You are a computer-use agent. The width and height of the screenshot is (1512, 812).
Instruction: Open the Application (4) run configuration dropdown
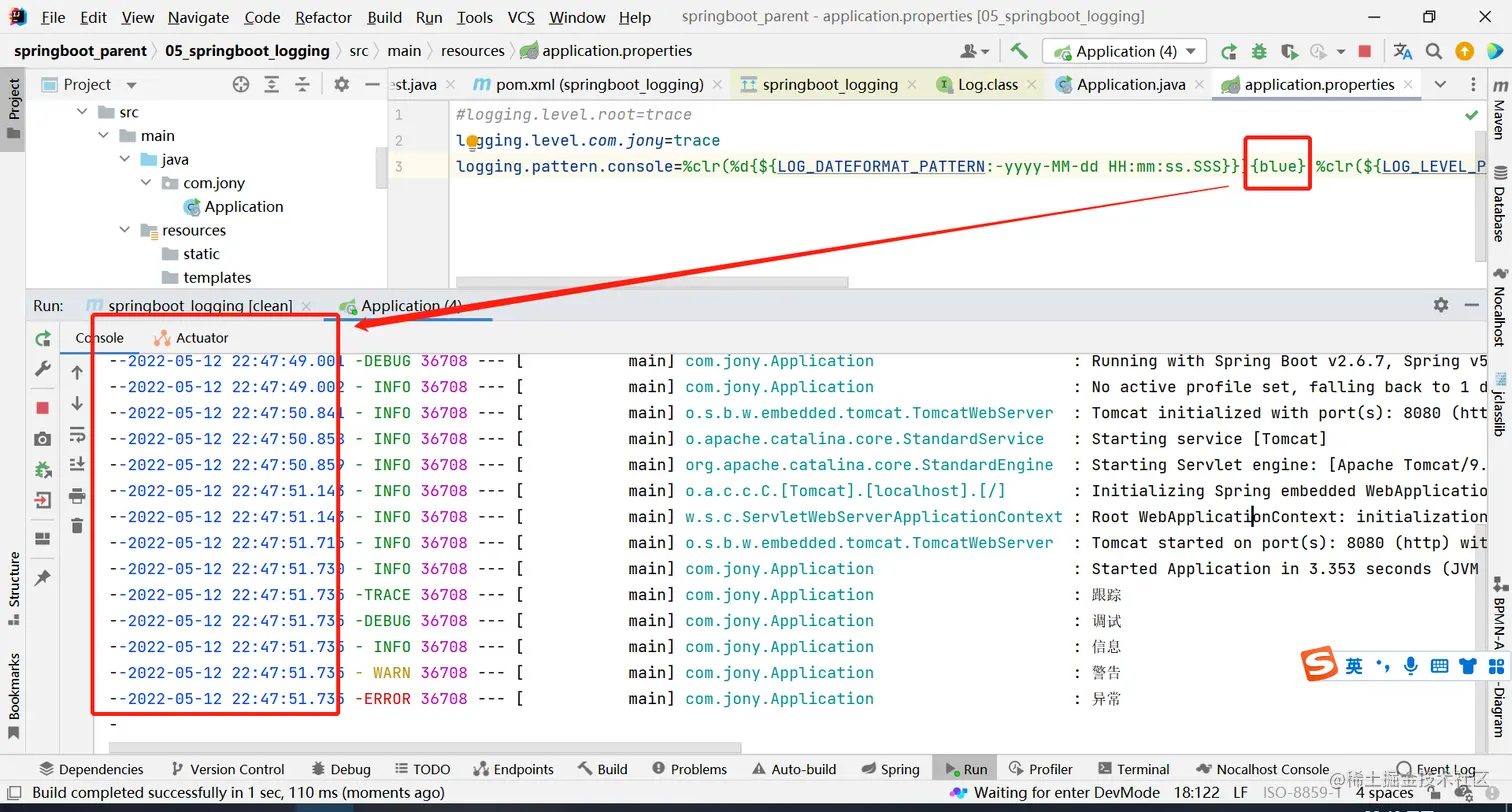(x=1125, y=51)
